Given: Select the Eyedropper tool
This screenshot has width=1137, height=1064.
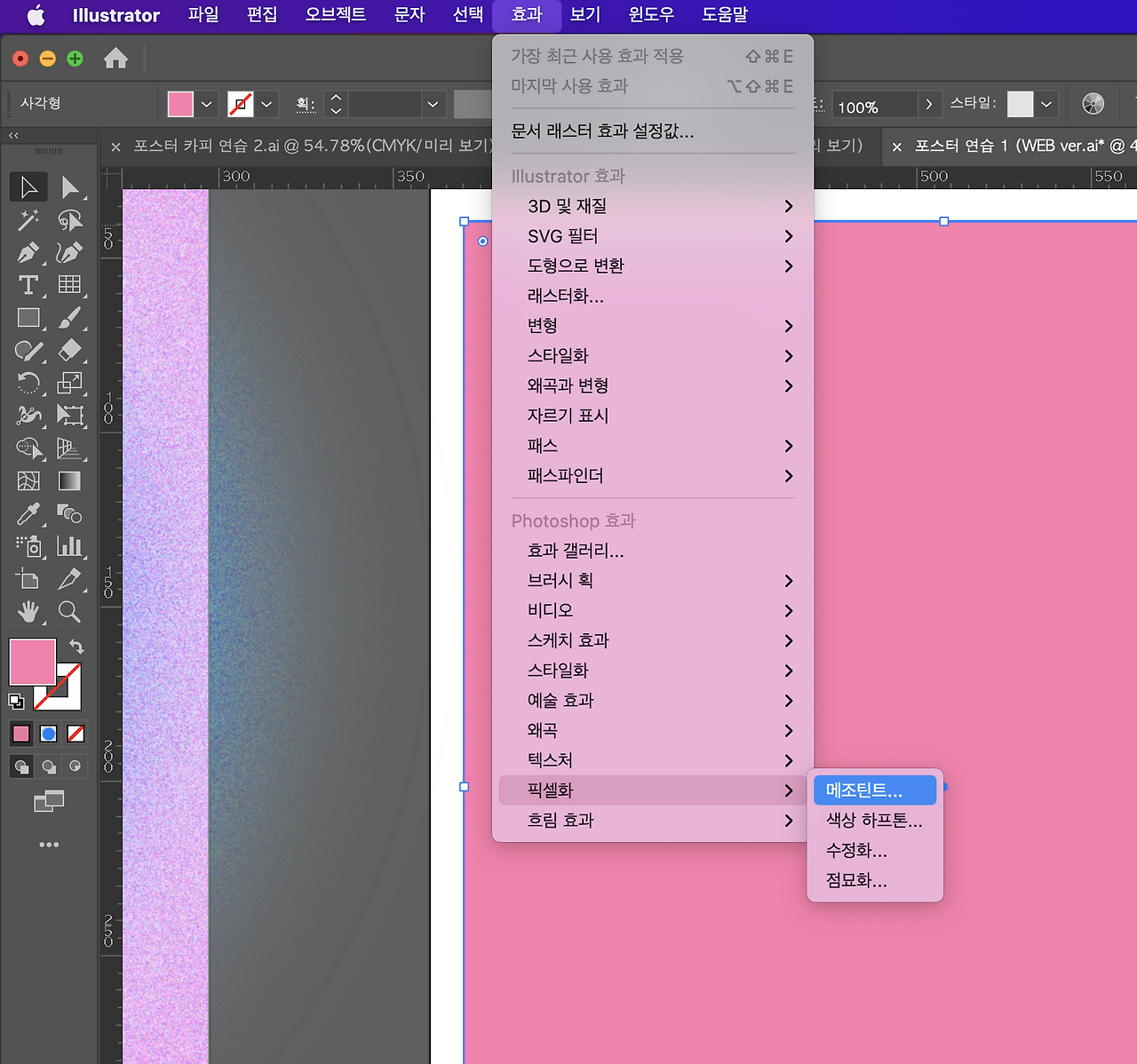Looking at the screenshot, I should 28,514.
